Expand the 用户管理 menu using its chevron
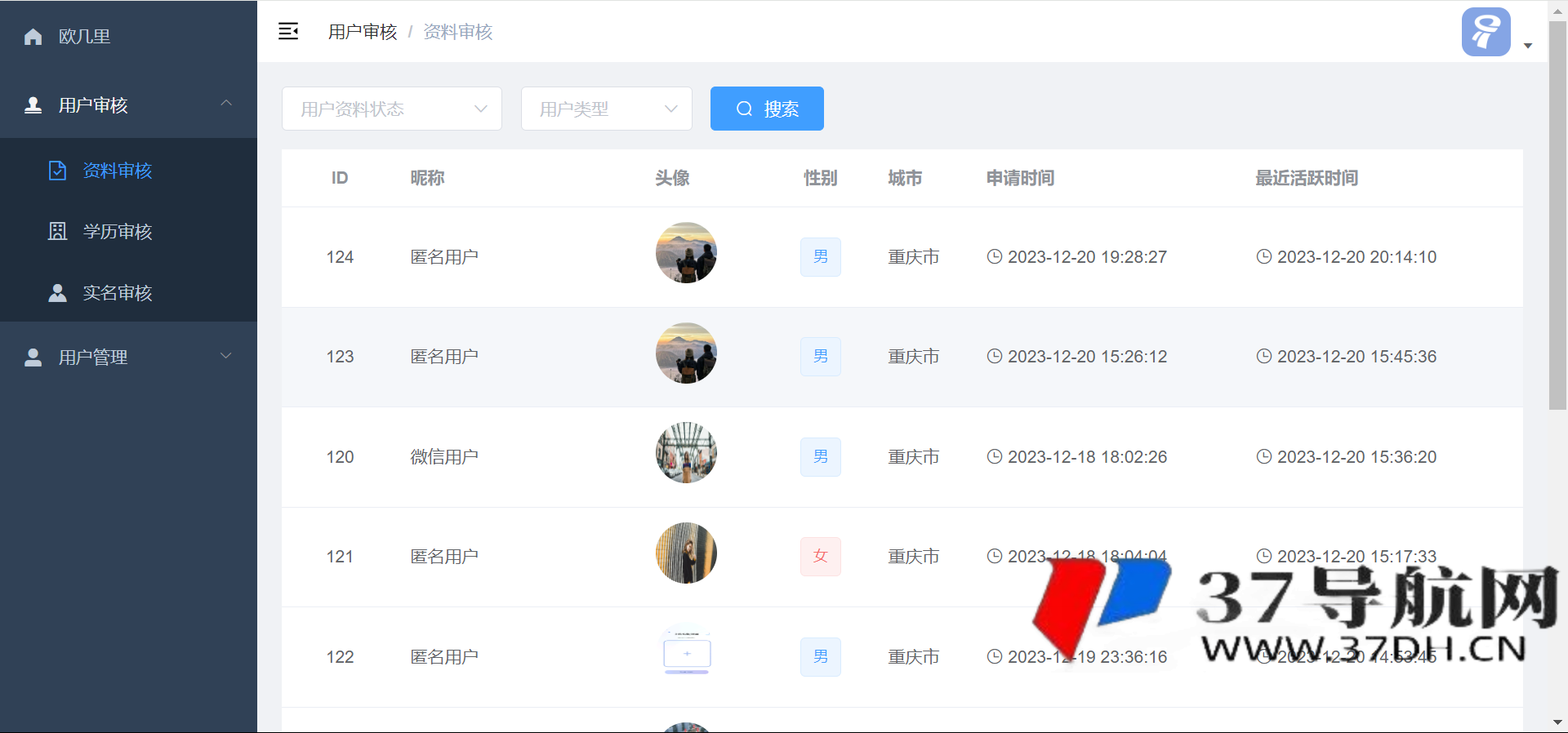1568x733 pixels. 226,356
